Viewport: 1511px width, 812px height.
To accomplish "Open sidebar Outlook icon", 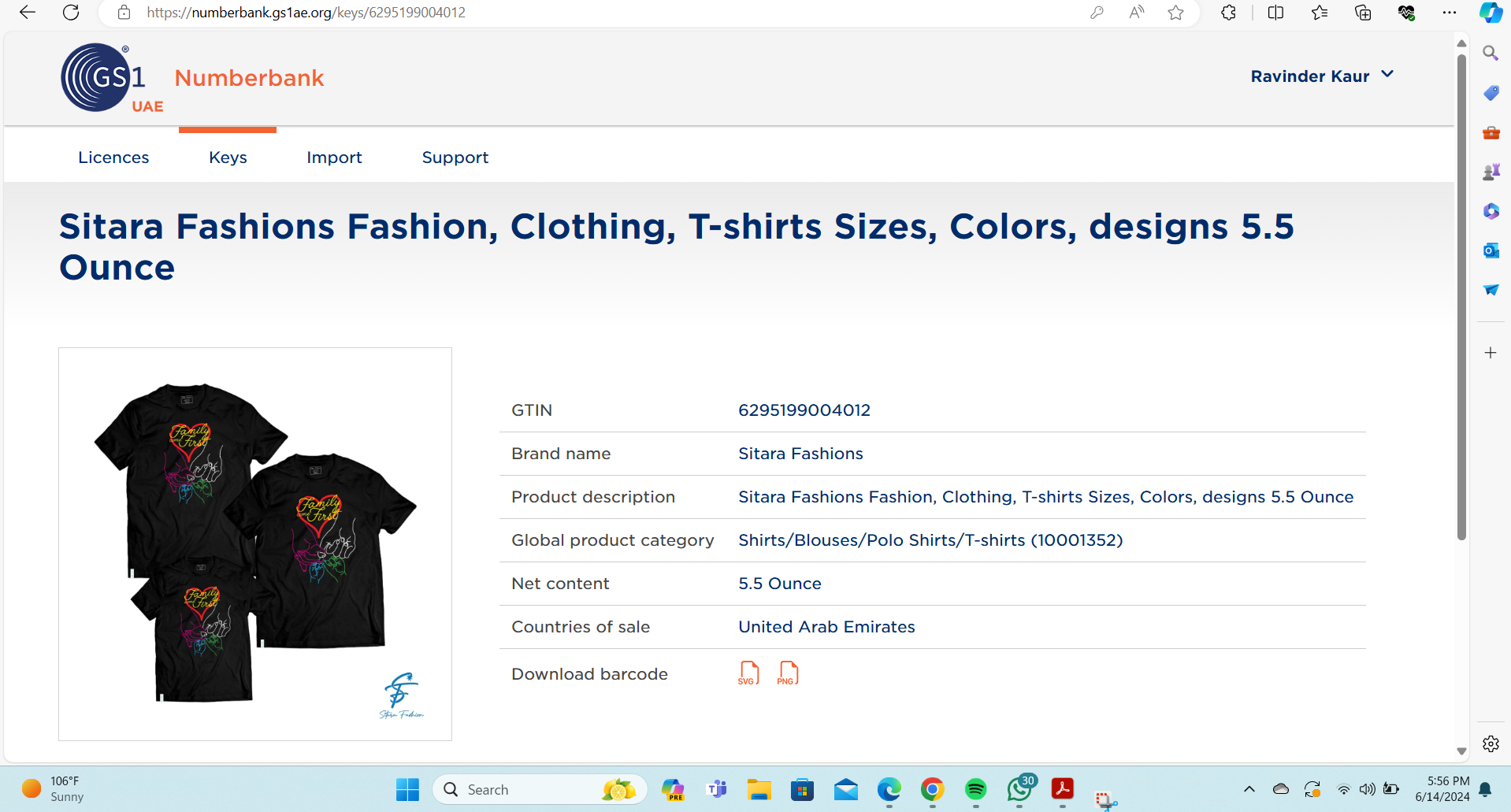I will click(1491, 250).
